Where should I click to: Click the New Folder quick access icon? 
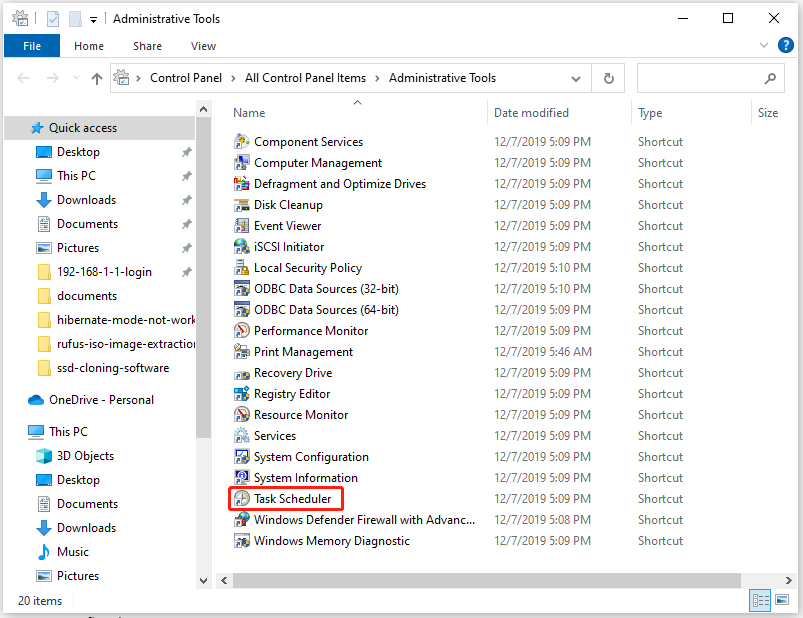pyautogui.click(x=75, y=19)
